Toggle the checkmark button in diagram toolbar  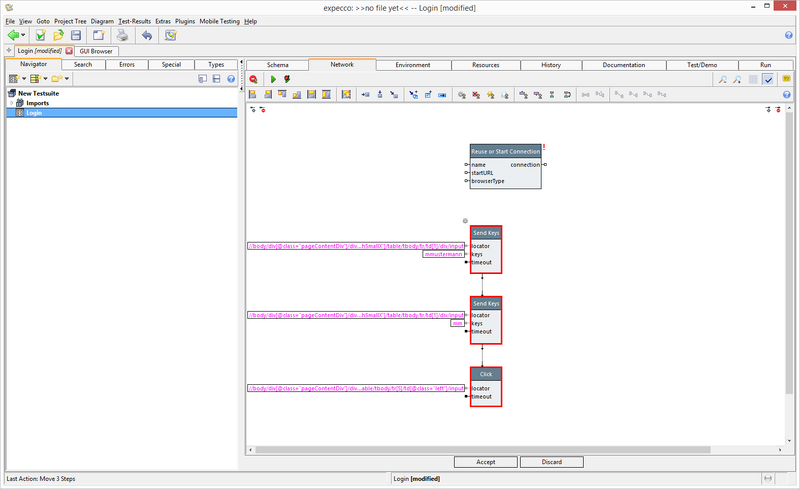tap(767, 79)
